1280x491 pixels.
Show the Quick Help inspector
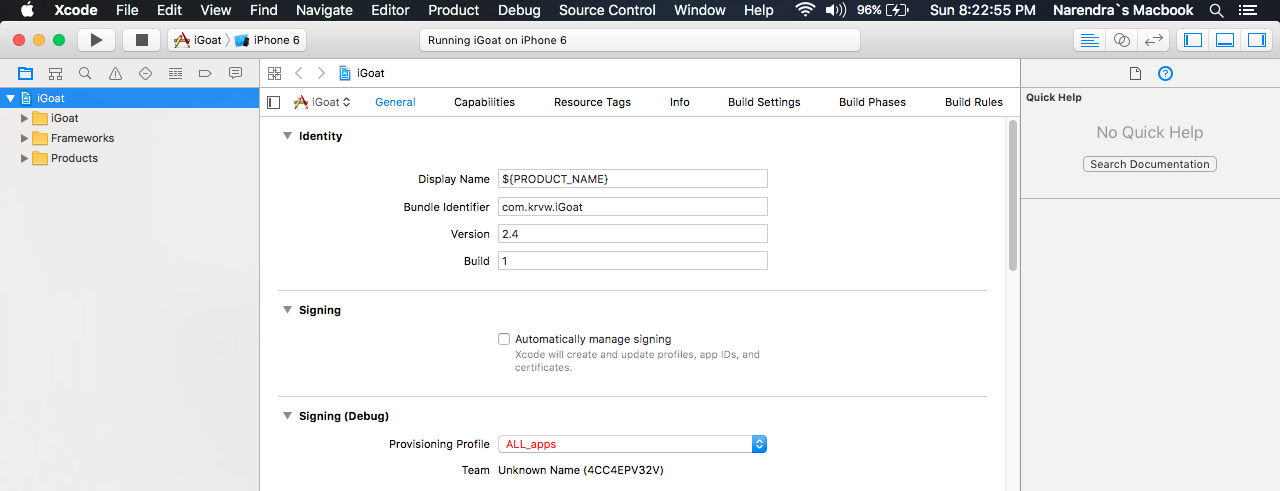[1165, 73]
